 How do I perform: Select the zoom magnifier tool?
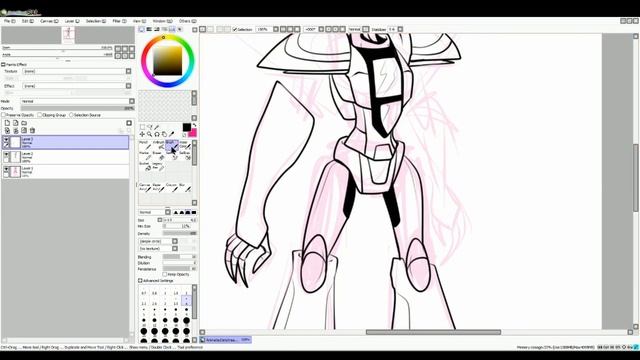(149, 134)
